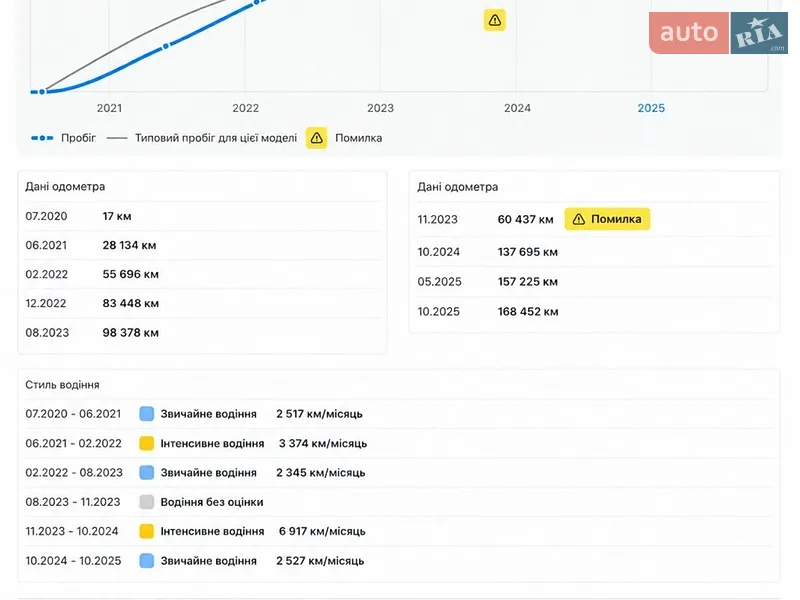800x600 pixels.
Task: Click the yellow warning marker on the chart
Action: (494, 20)
